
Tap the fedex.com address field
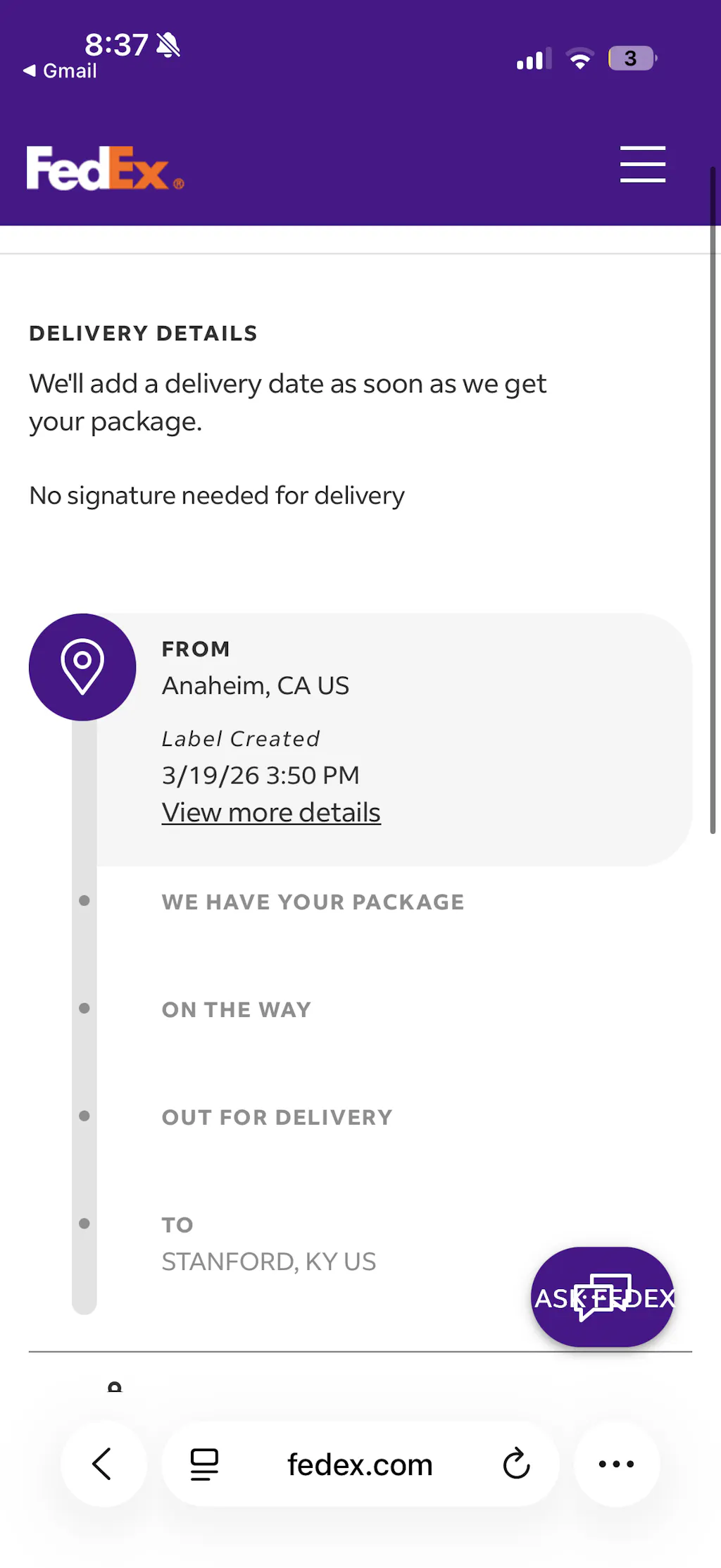[360, 1464]
